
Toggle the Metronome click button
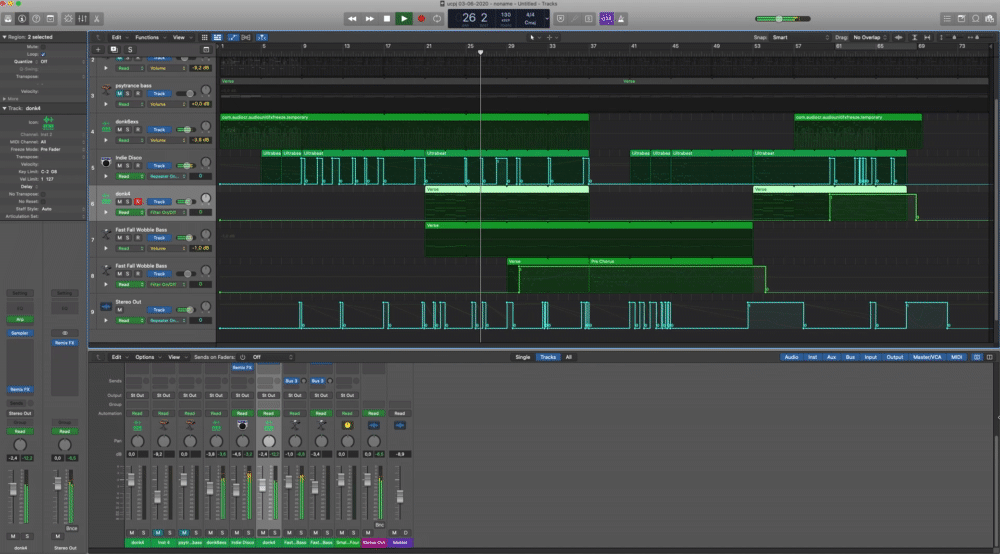[623, 18]
